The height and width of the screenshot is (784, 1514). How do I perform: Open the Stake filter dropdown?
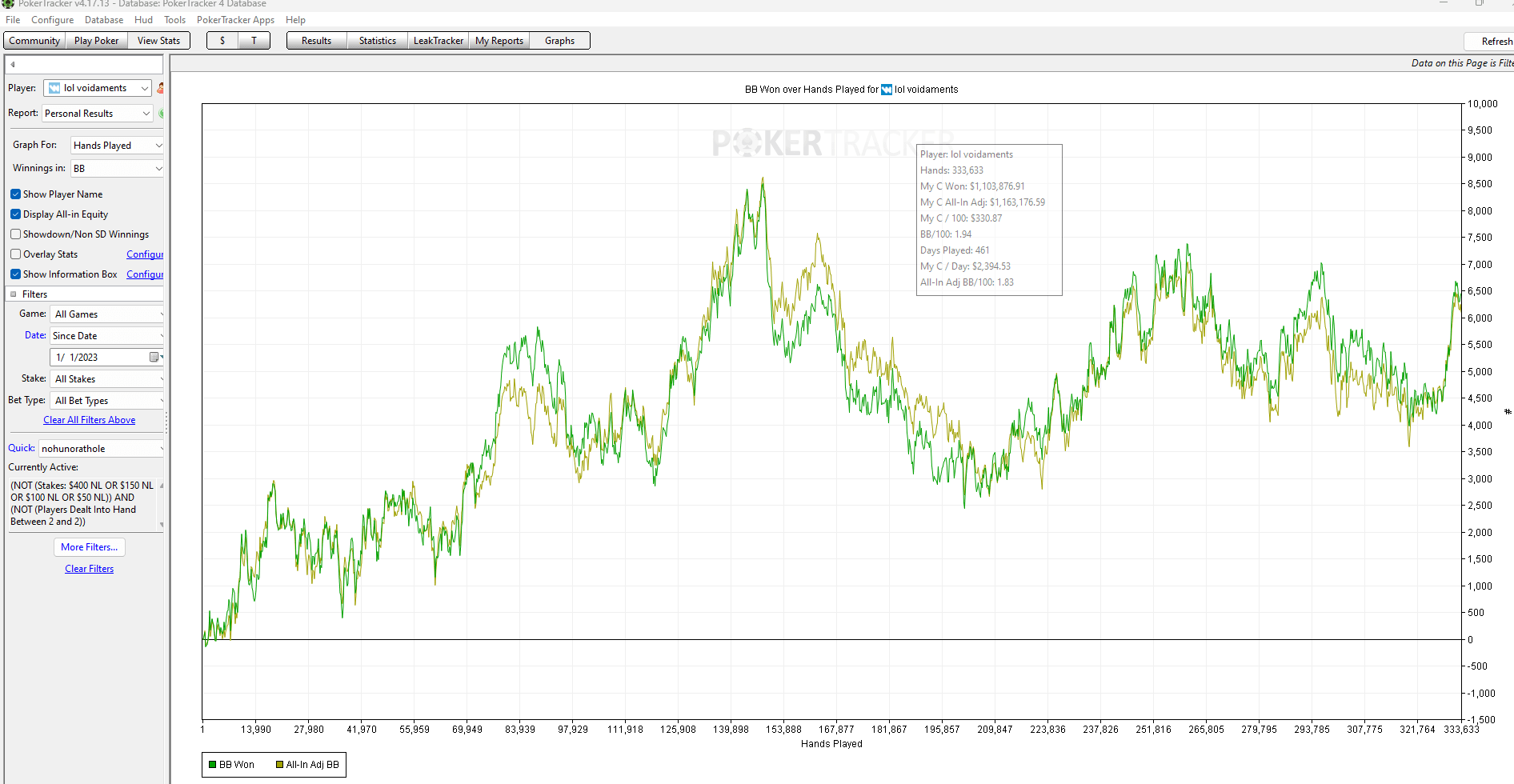[107, 379]
